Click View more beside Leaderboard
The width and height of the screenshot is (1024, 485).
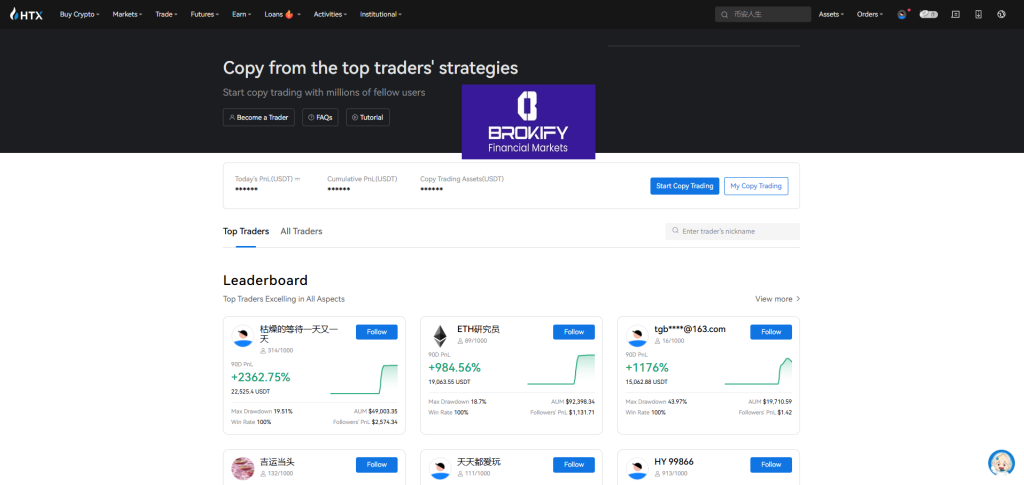click(x=777, y=299)
